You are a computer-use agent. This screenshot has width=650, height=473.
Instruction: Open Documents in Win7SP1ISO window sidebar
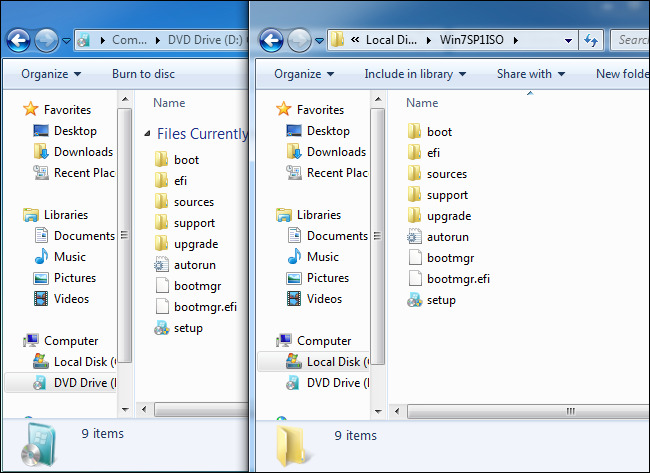point(327,236)
